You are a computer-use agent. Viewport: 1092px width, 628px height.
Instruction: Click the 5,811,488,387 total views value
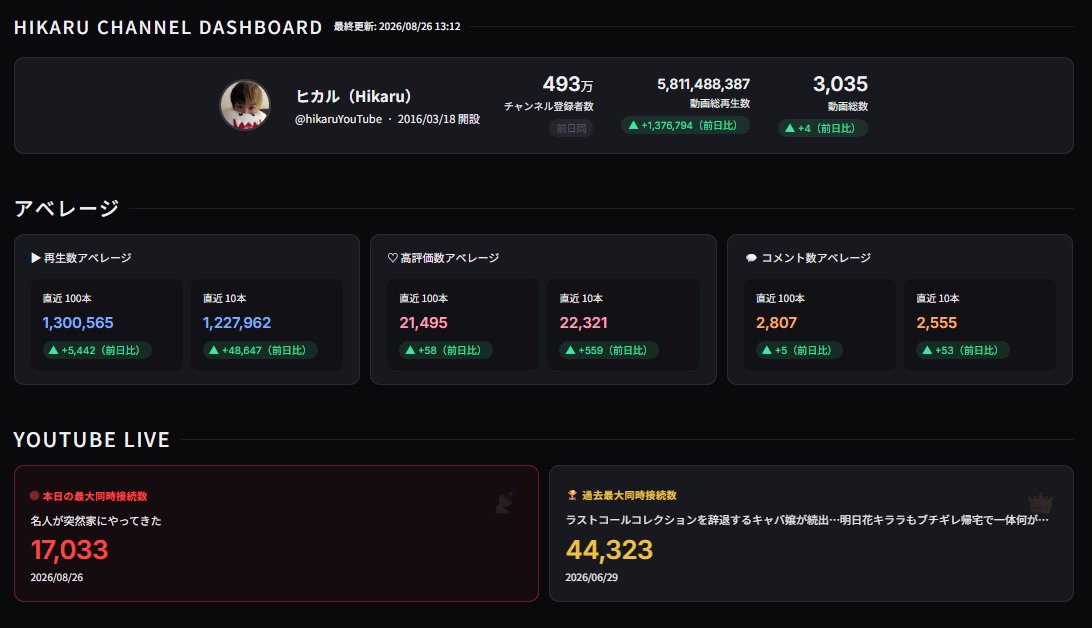703,84
